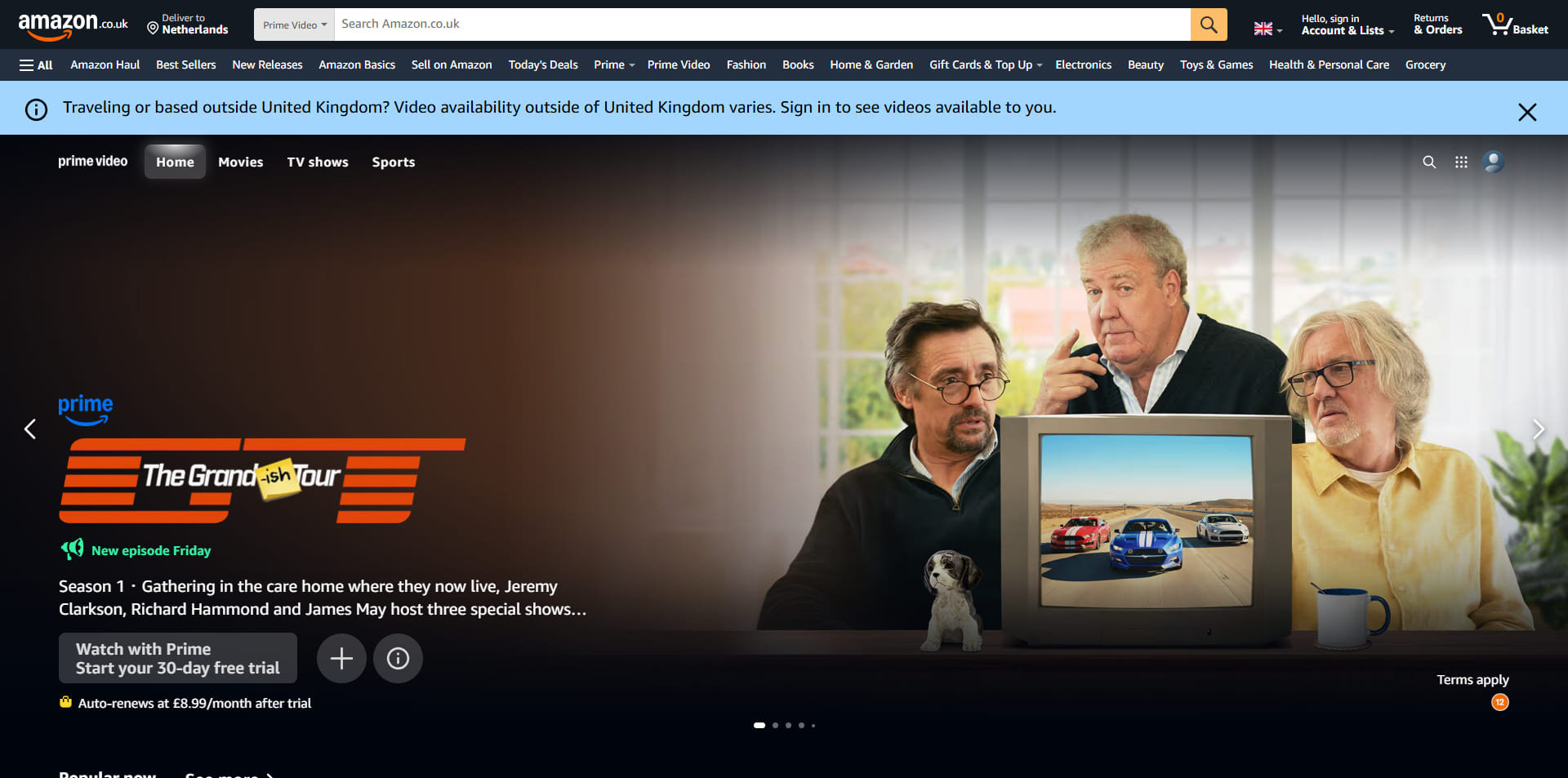Open Home & Garden in navigation bar

[x=871, y=64]
